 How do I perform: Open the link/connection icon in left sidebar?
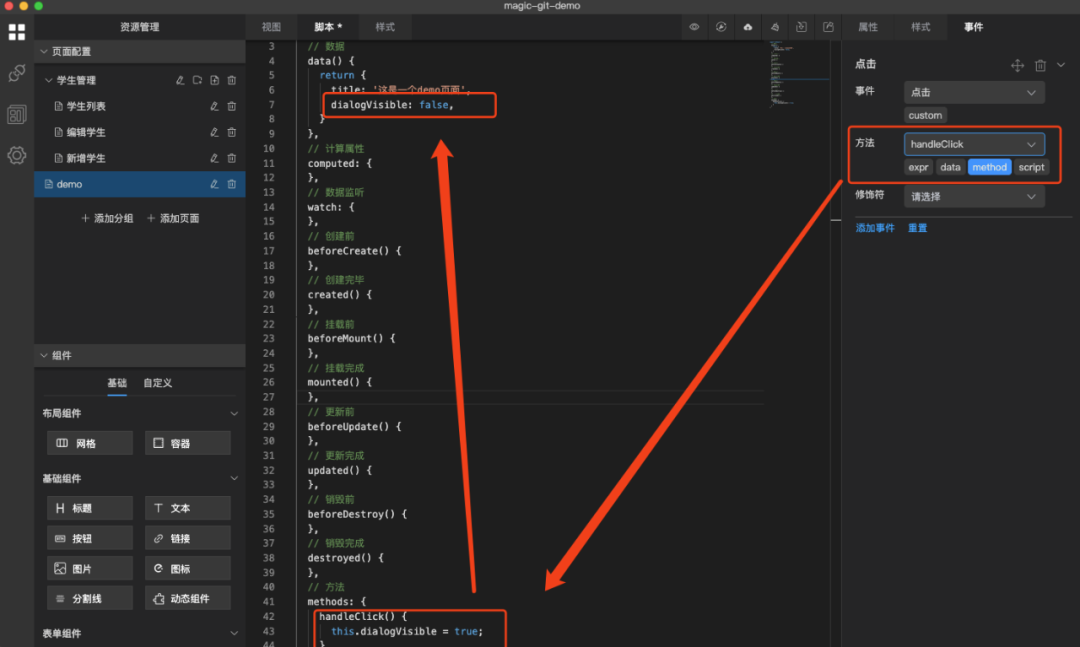[17, 73]
